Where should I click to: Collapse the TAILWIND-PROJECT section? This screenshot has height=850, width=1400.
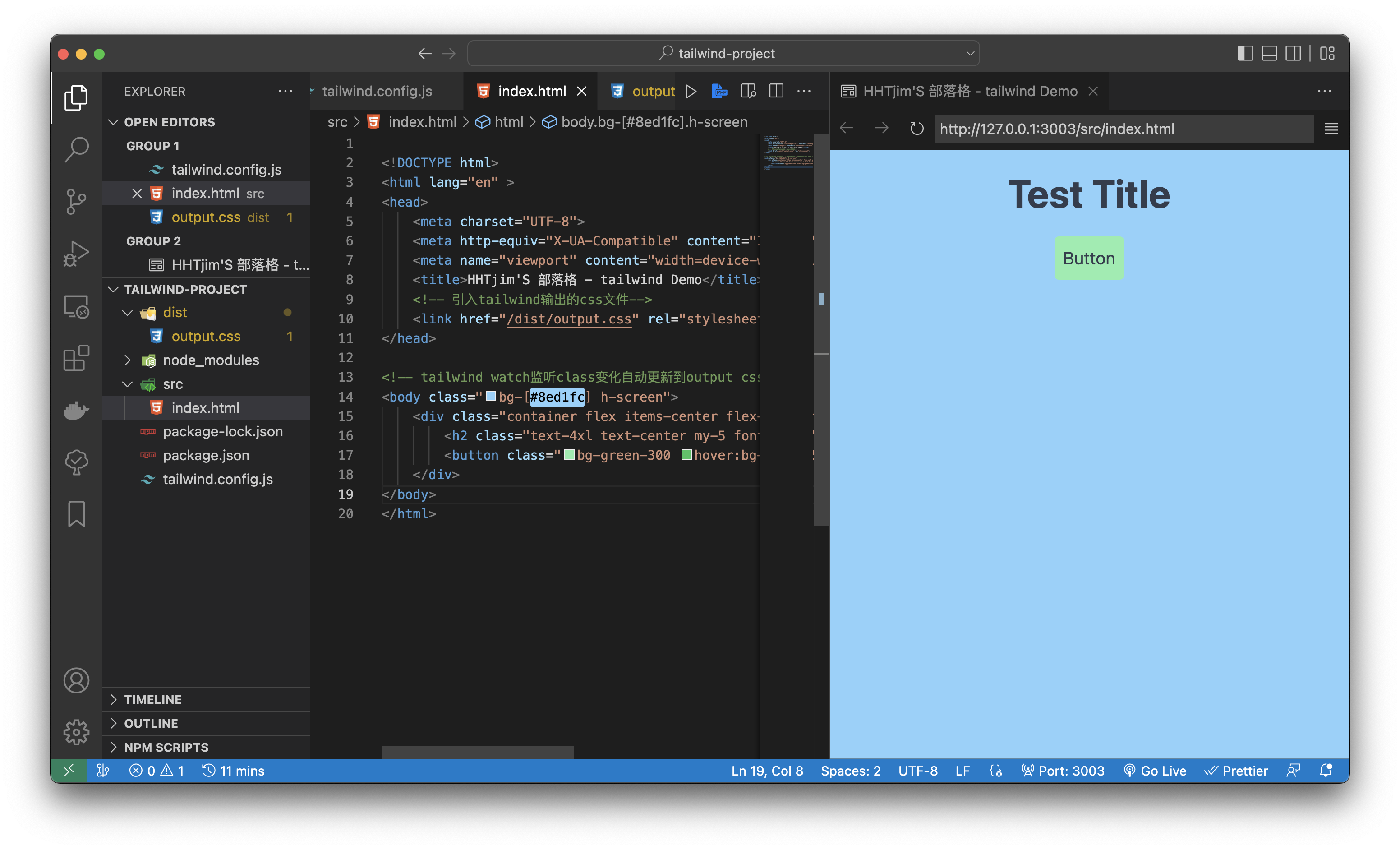coord(185,290)
